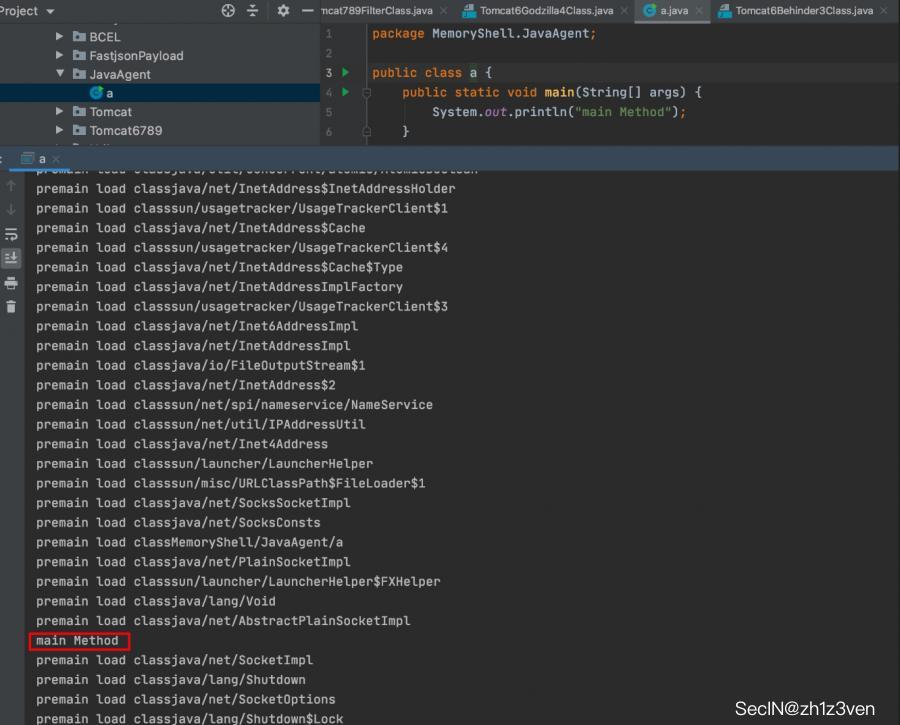The image size is (900, 725).
Task: Print console output with the printer icon
Action: tap(11, 283)
